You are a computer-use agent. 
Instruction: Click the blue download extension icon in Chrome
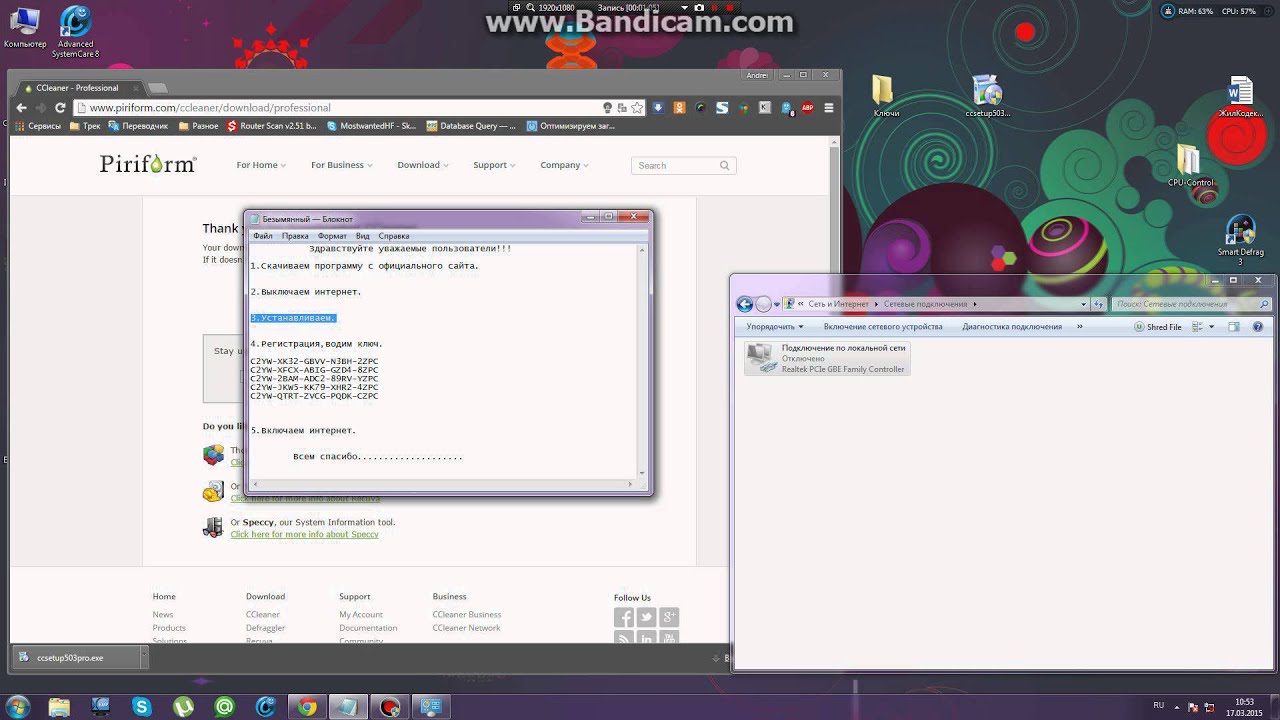pos(658,108)
